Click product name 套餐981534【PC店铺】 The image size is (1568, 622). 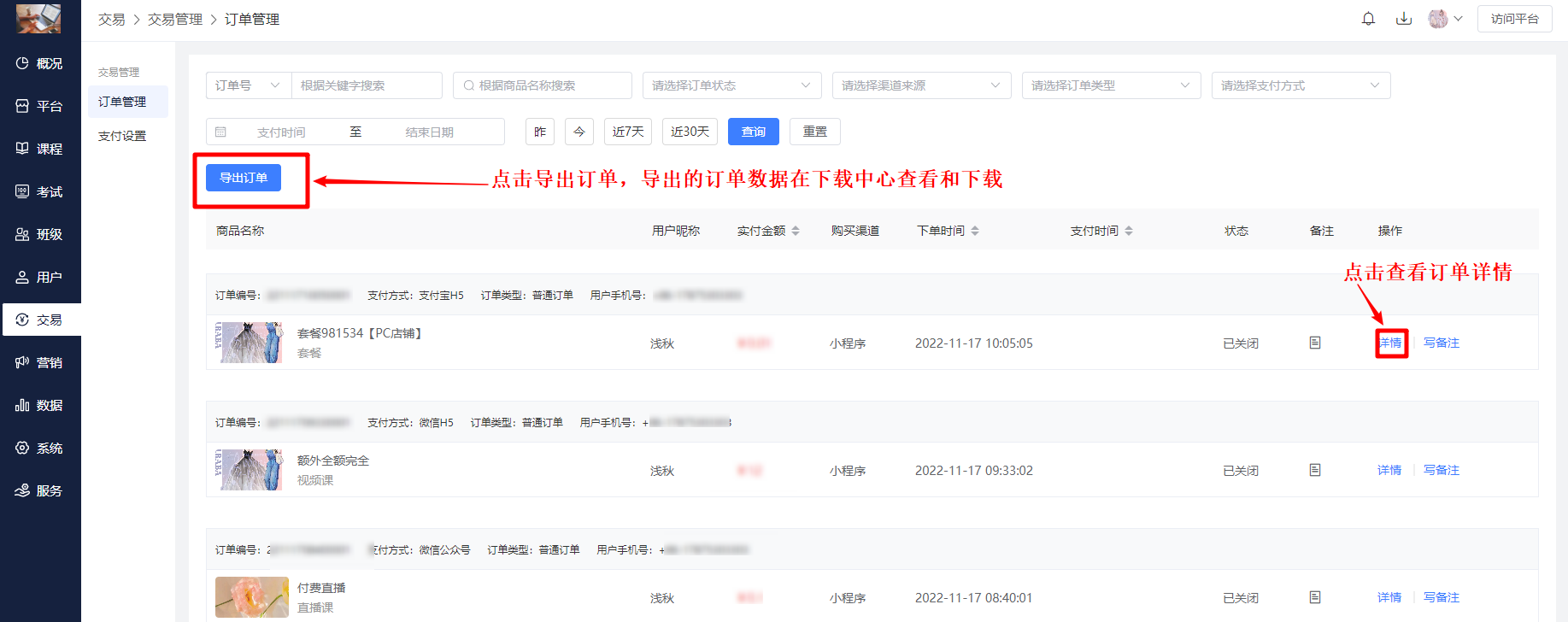(360, 333)
